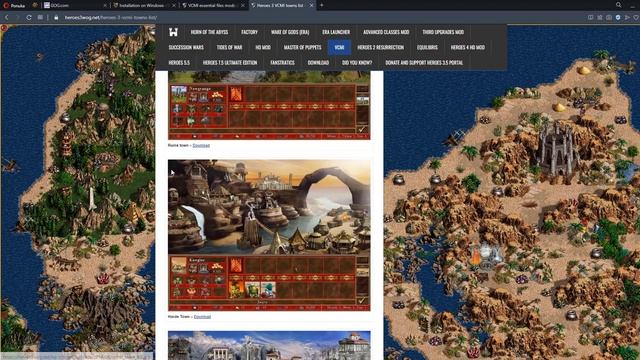Open the Heroes 7.5 Ultimate Edition menu item
The width and height of the screenshot is (640, 360).
click(230, 62)
